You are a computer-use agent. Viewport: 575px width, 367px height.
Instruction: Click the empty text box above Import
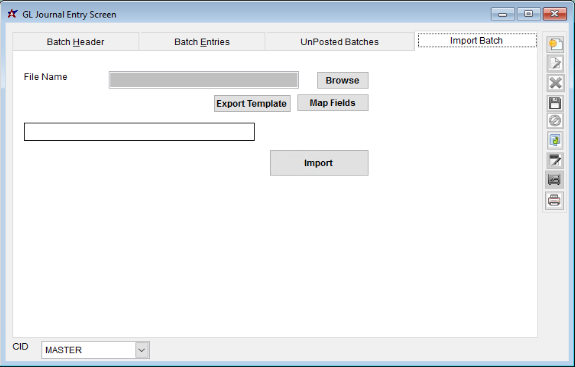pyautogui.click(x=139, y=132)
